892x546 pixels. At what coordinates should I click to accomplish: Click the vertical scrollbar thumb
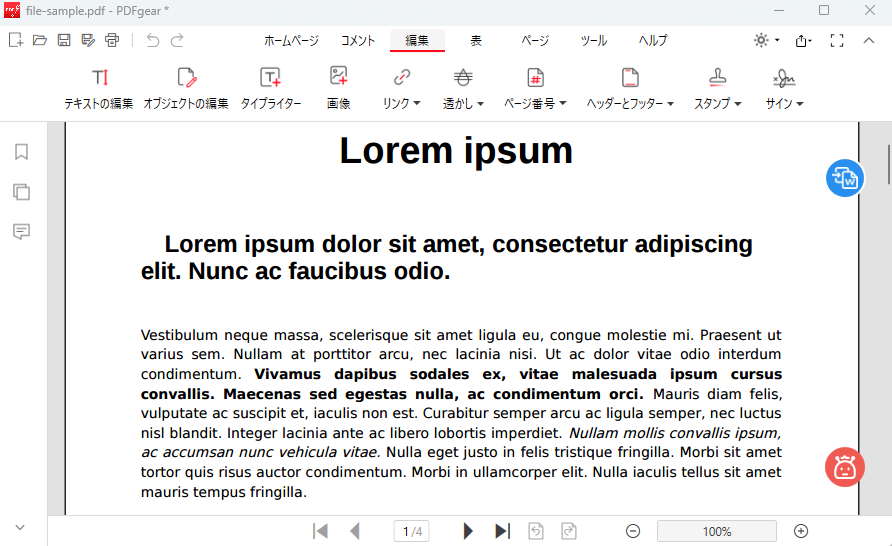889,165
